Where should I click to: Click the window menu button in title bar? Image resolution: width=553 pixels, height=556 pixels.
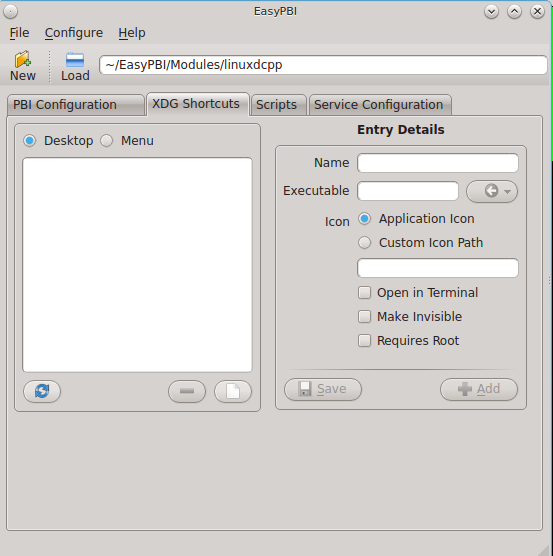coord(11,12)
